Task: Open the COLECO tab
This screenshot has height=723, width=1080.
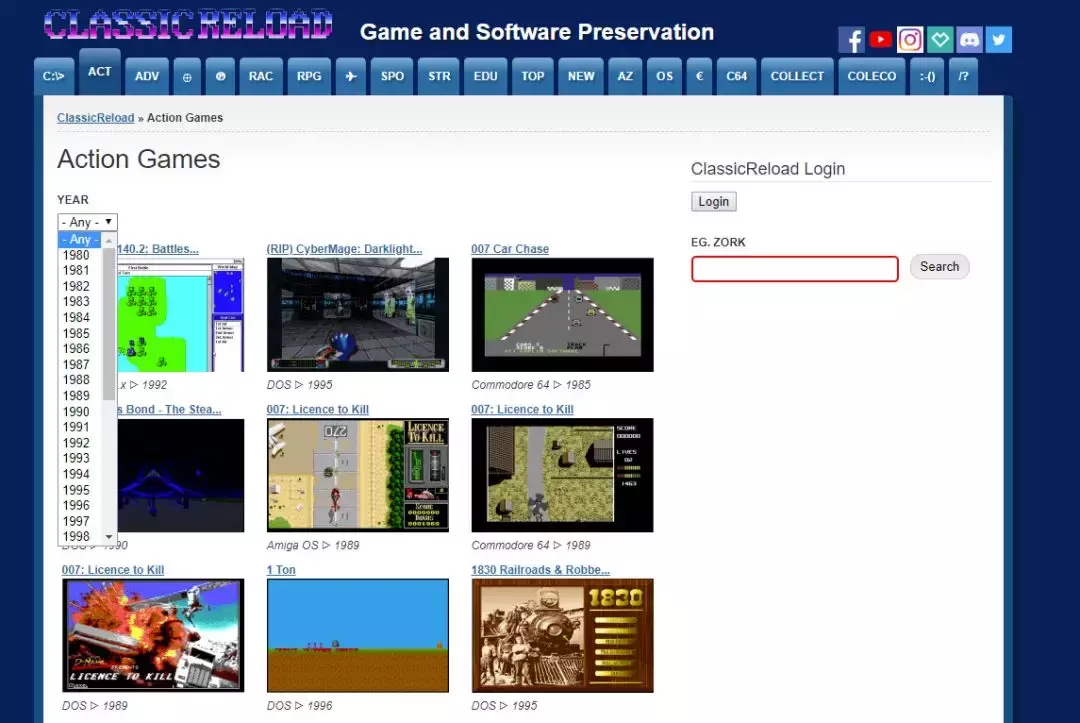Action: (871, 76)
